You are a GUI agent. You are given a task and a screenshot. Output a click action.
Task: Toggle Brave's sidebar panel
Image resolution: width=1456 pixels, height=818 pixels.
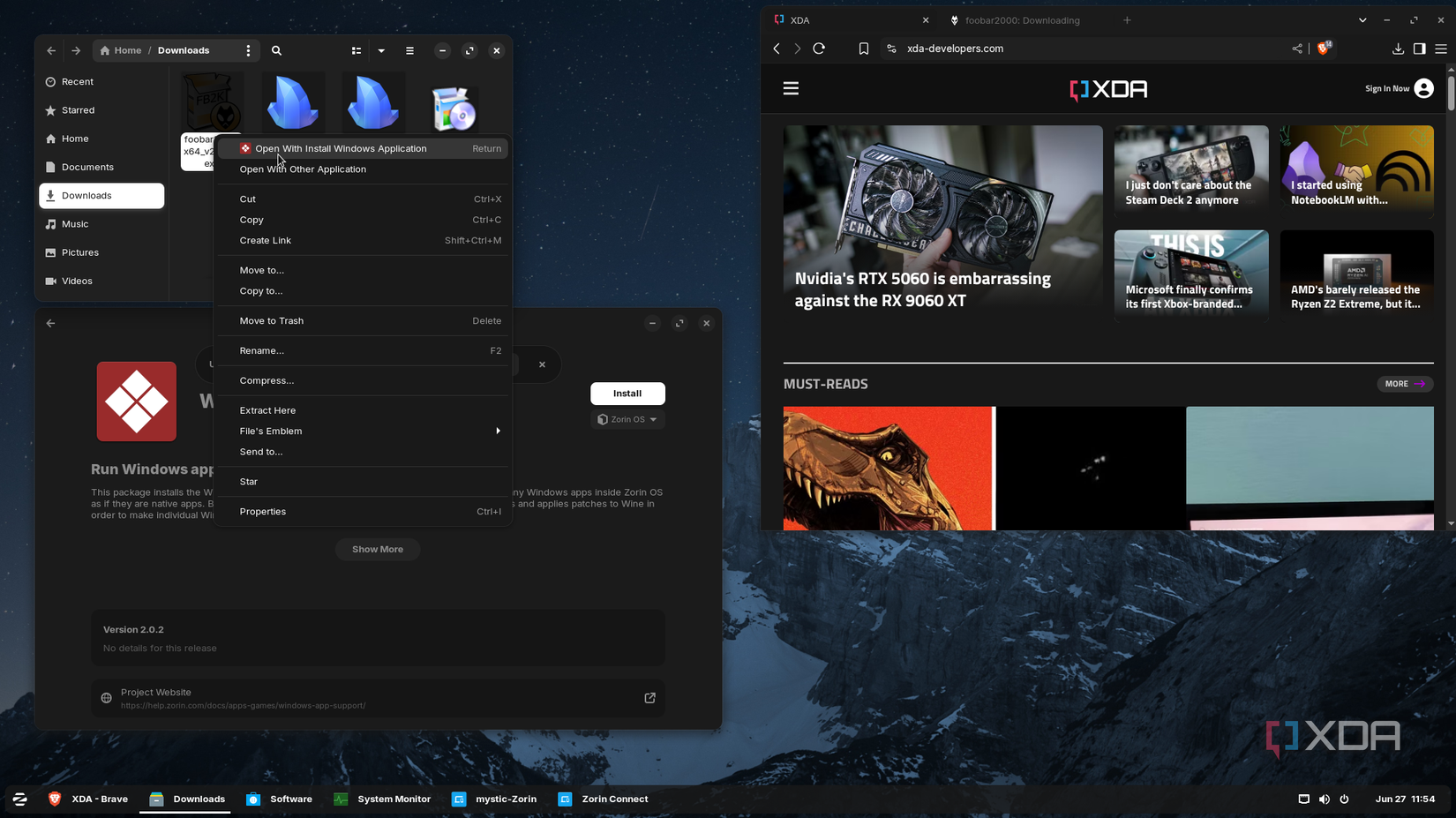[1420, 49]
